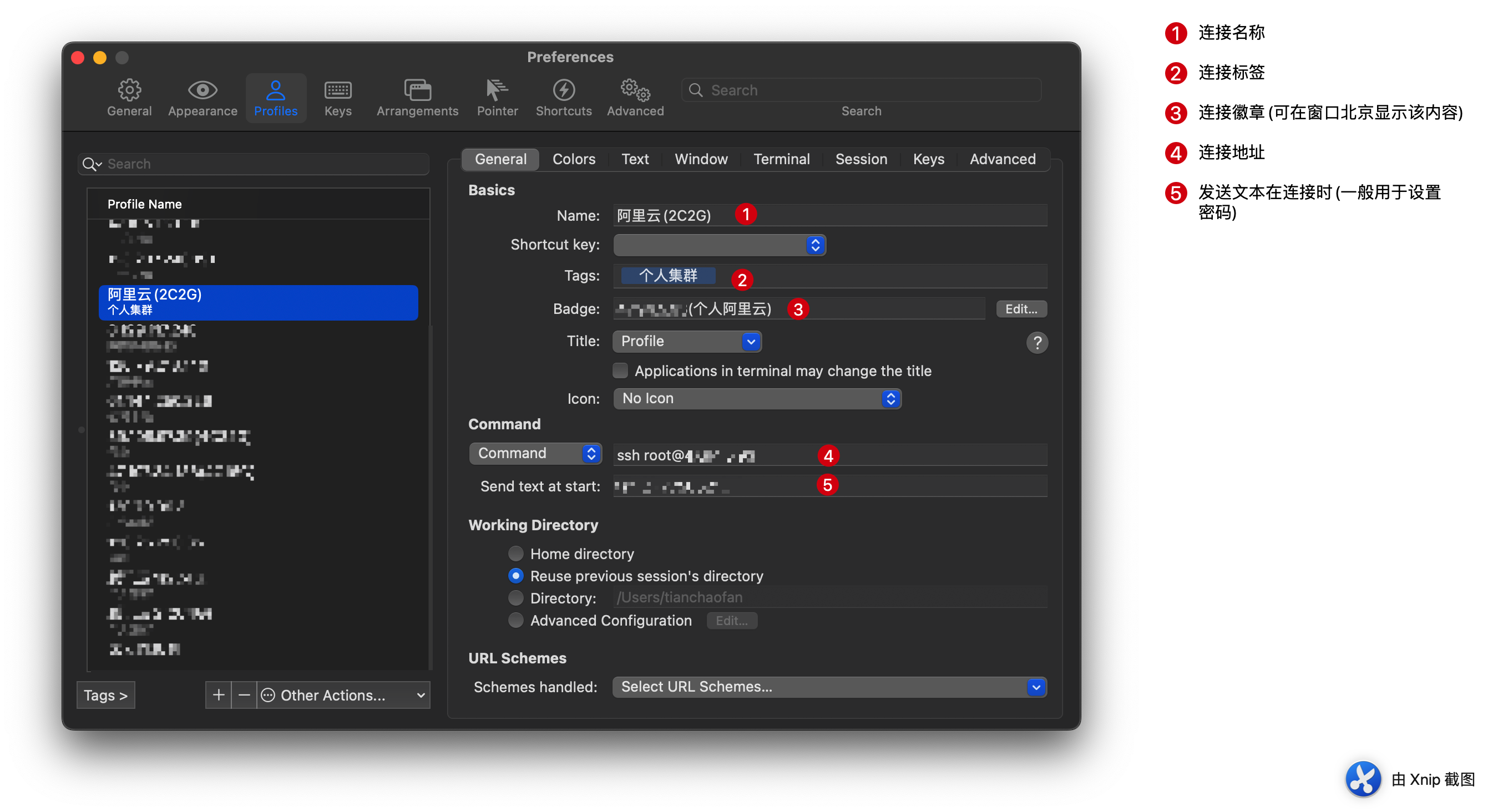Click the Directory path field
The height and width of the screenshot is (812, 1498).
pyautogui.click(x=830, y=597)
